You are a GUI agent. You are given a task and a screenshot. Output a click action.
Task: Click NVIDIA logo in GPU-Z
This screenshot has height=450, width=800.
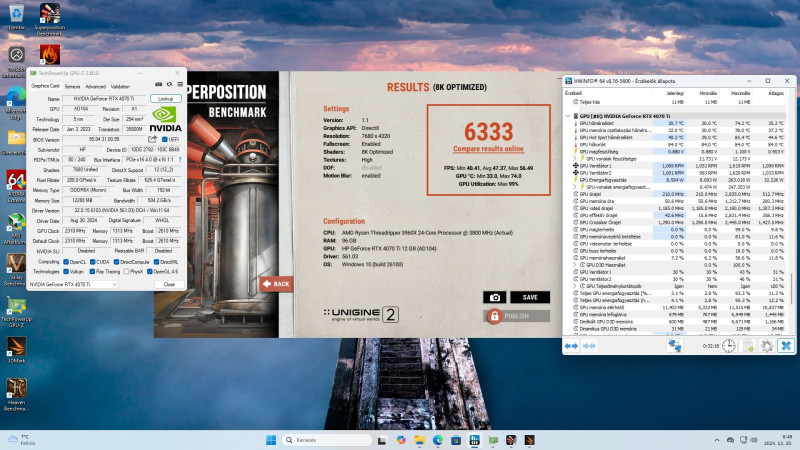[x=165, y=119]
